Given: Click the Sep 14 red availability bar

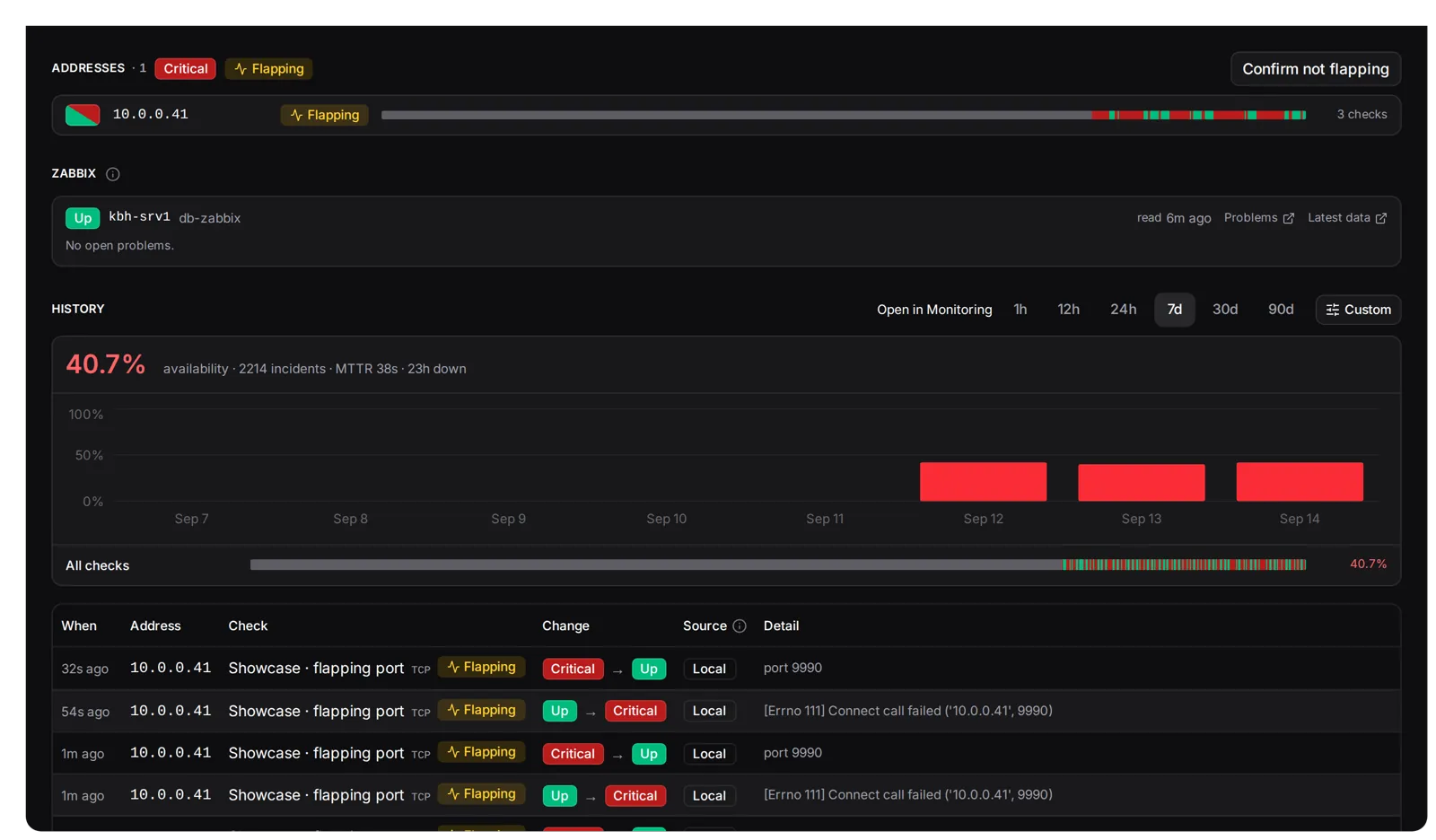Looking at the screenshot, I should (x=1299, y=482).
